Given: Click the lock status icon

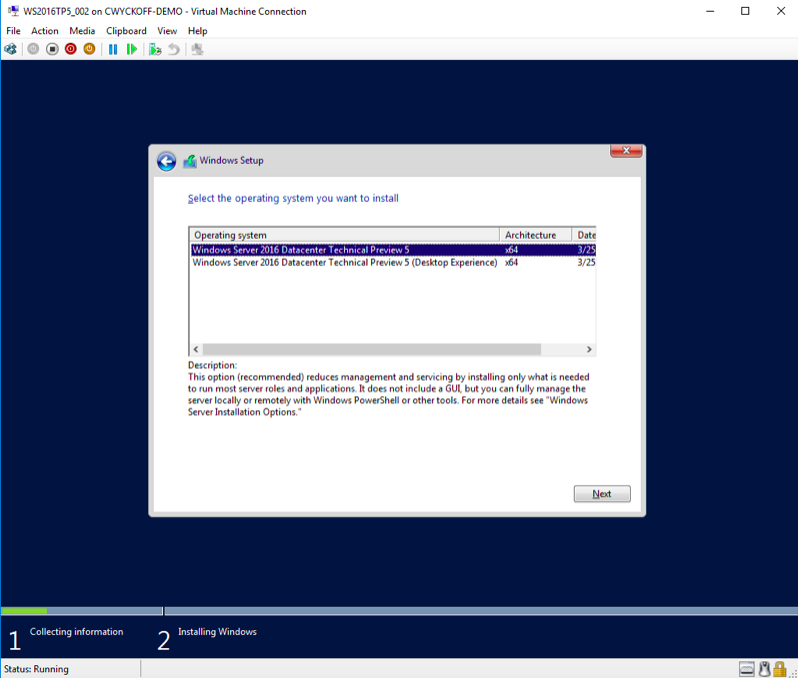Looking at the screenshot, I should pos(780,669).
